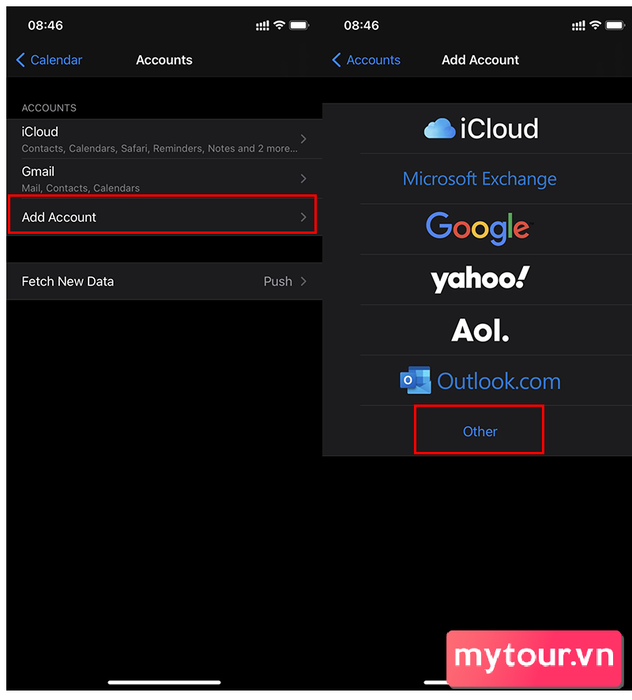The width and height of the screenshot is (632, 700).
Task: Go back to Accounts from Add Account
Action: click(x=366, y=60)
